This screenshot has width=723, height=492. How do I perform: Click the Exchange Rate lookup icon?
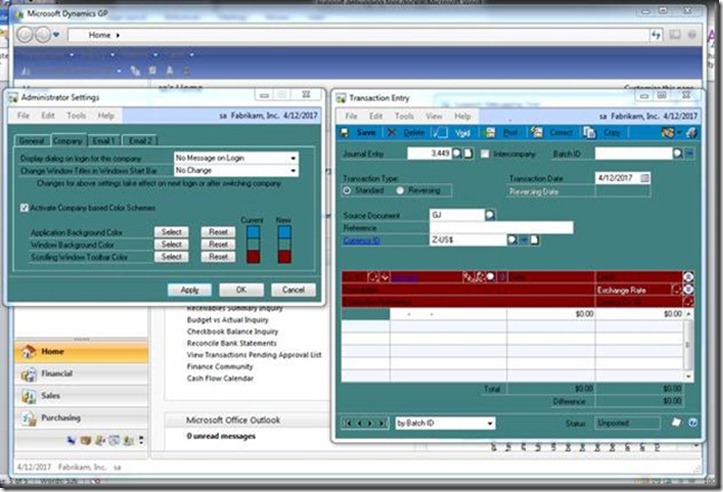coord(676,290)
